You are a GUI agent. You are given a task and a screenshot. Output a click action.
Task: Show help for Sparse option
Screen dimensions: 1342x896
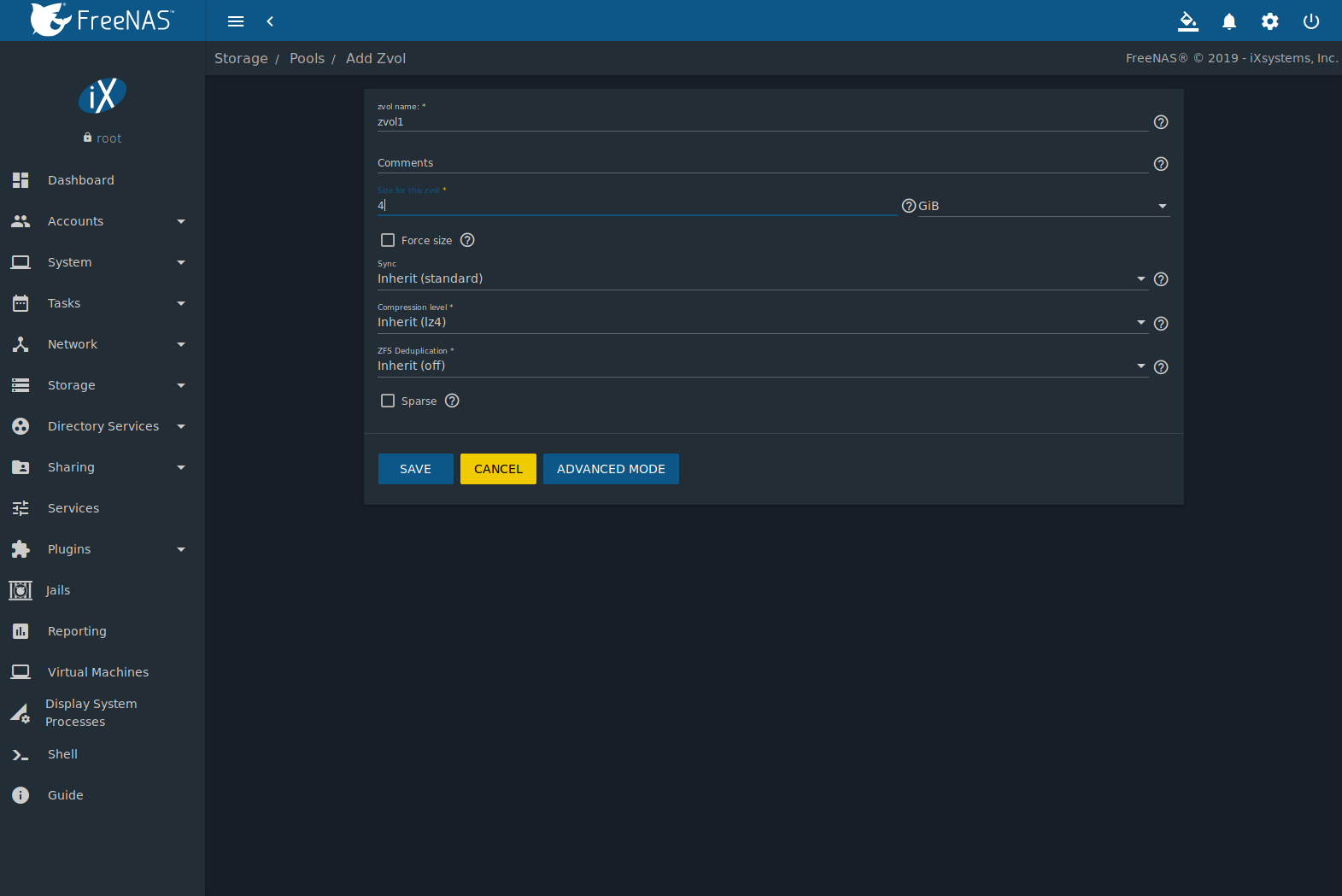(x=452, y=401)
